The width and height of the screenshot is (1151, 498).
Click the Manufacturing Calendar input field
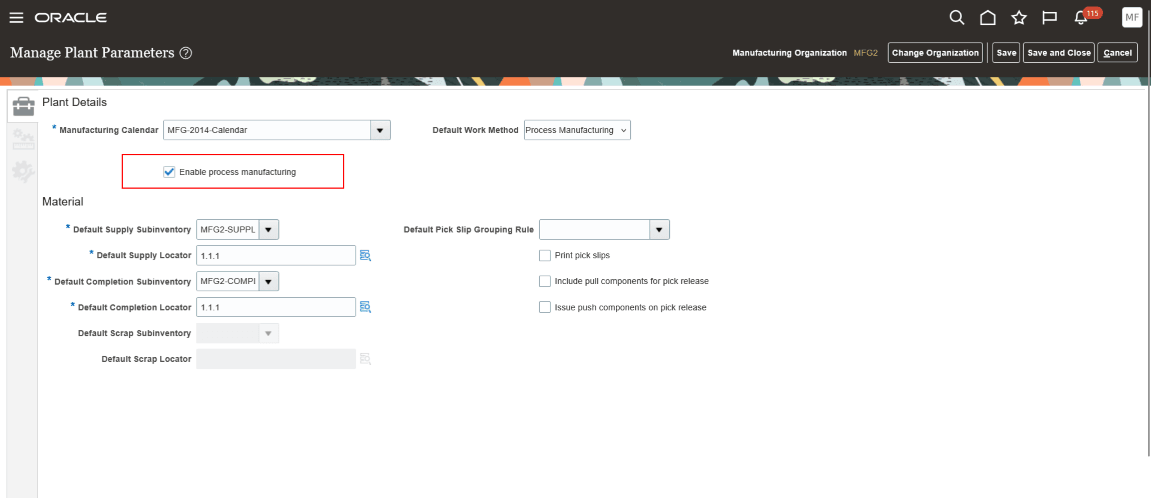point(266,130)
